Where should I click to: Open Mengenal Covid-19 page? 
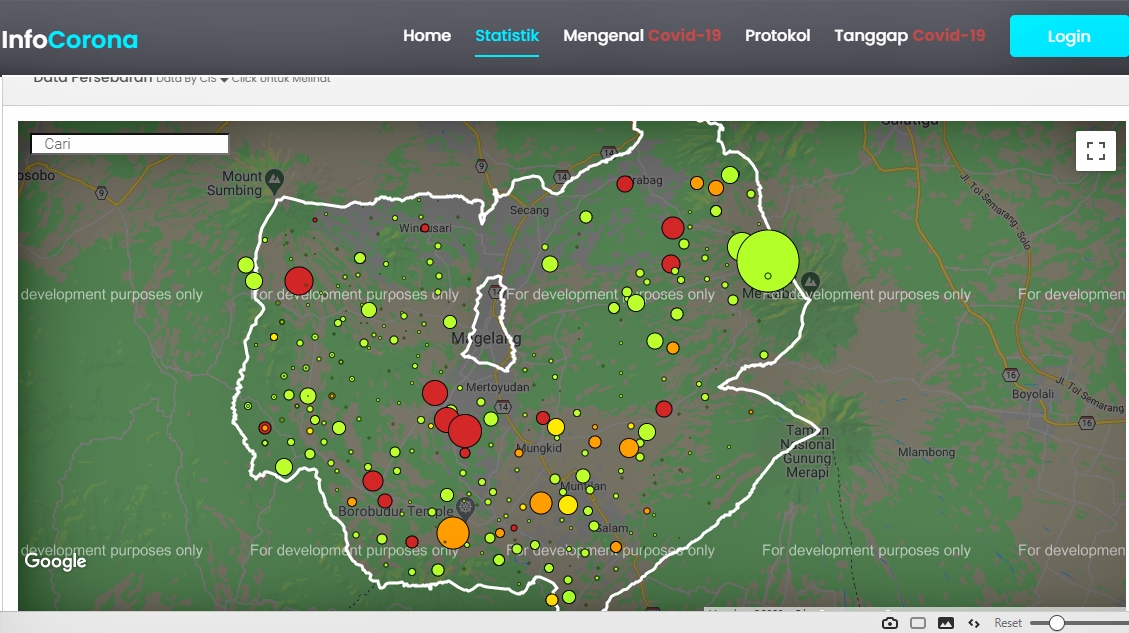(x=642, y=35)
